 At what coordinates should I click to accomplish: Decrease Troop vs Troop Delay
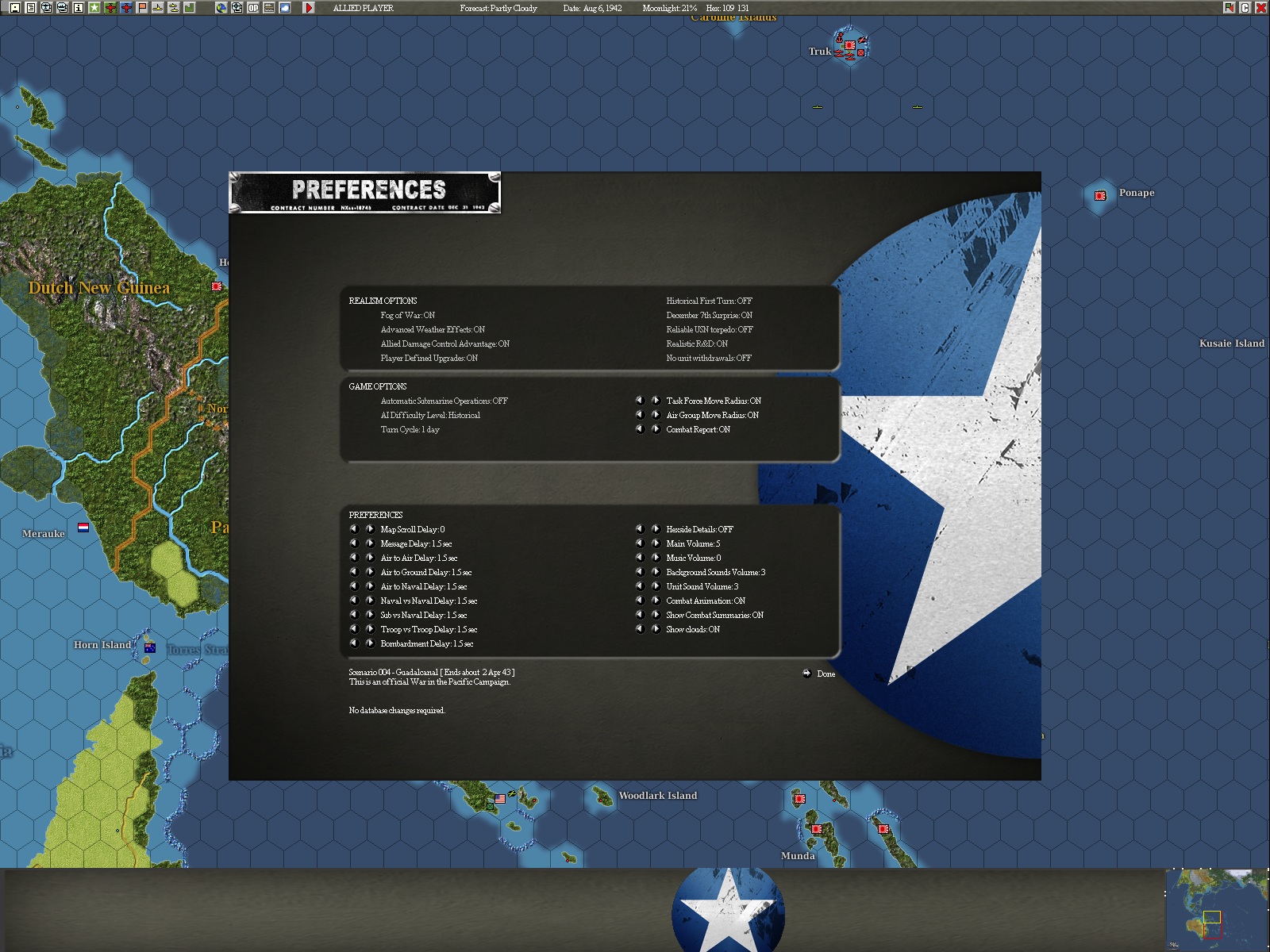(x=354, y=629)
